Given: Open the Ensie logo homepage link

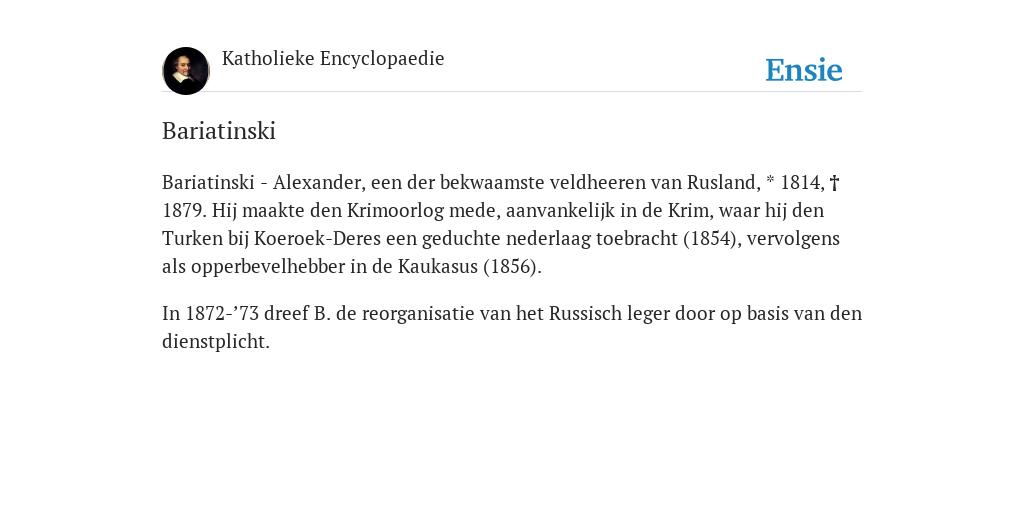Looking at the screenshot, I should [x=803, y=70].
